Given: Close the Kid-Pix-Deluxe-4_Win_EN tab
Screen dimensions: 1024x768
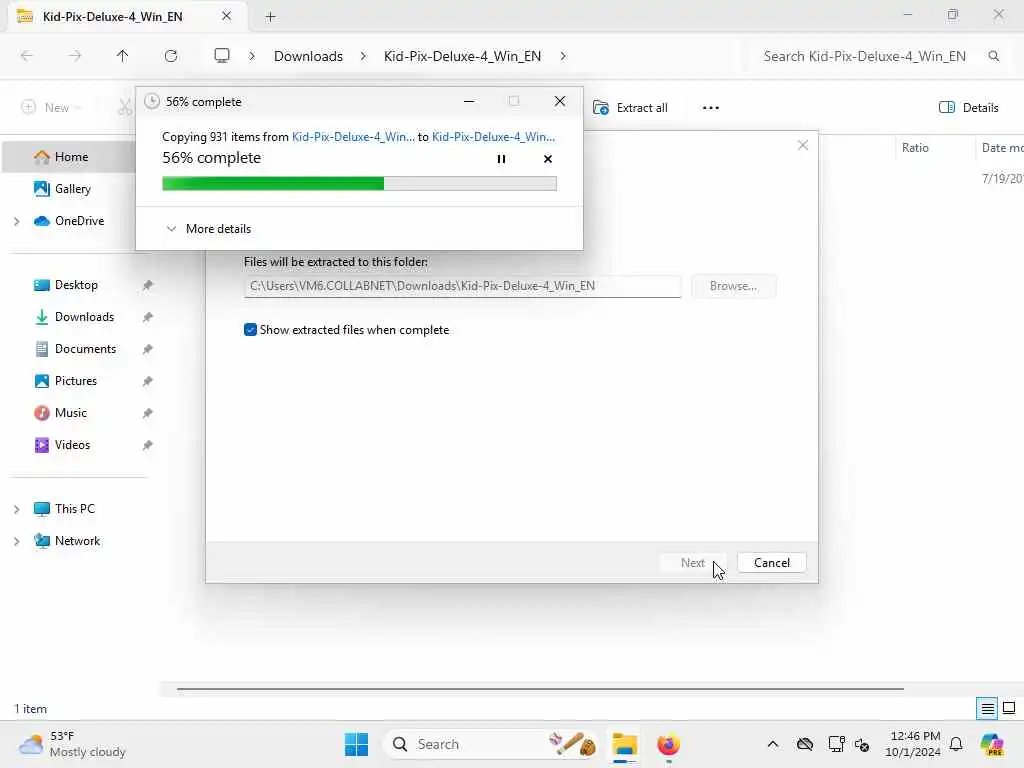Looking at the screenshot, I should coord(227,16).
